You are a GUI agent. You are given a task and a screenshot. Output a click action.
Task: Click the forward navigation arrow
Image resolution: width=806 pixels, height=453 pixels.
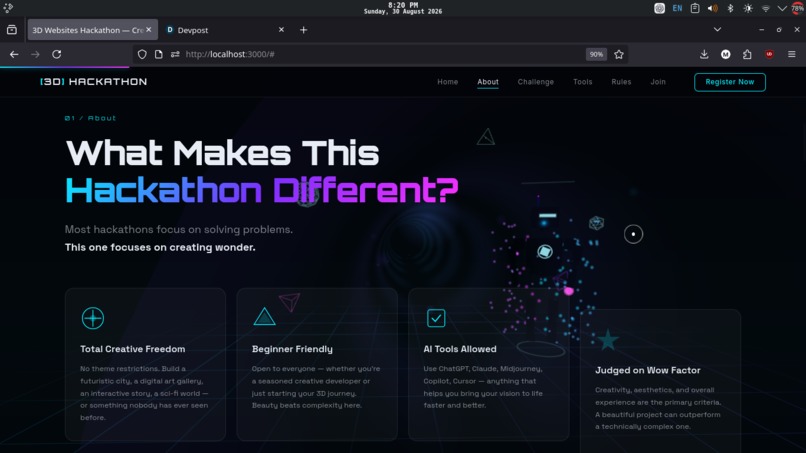pos(35,54)
